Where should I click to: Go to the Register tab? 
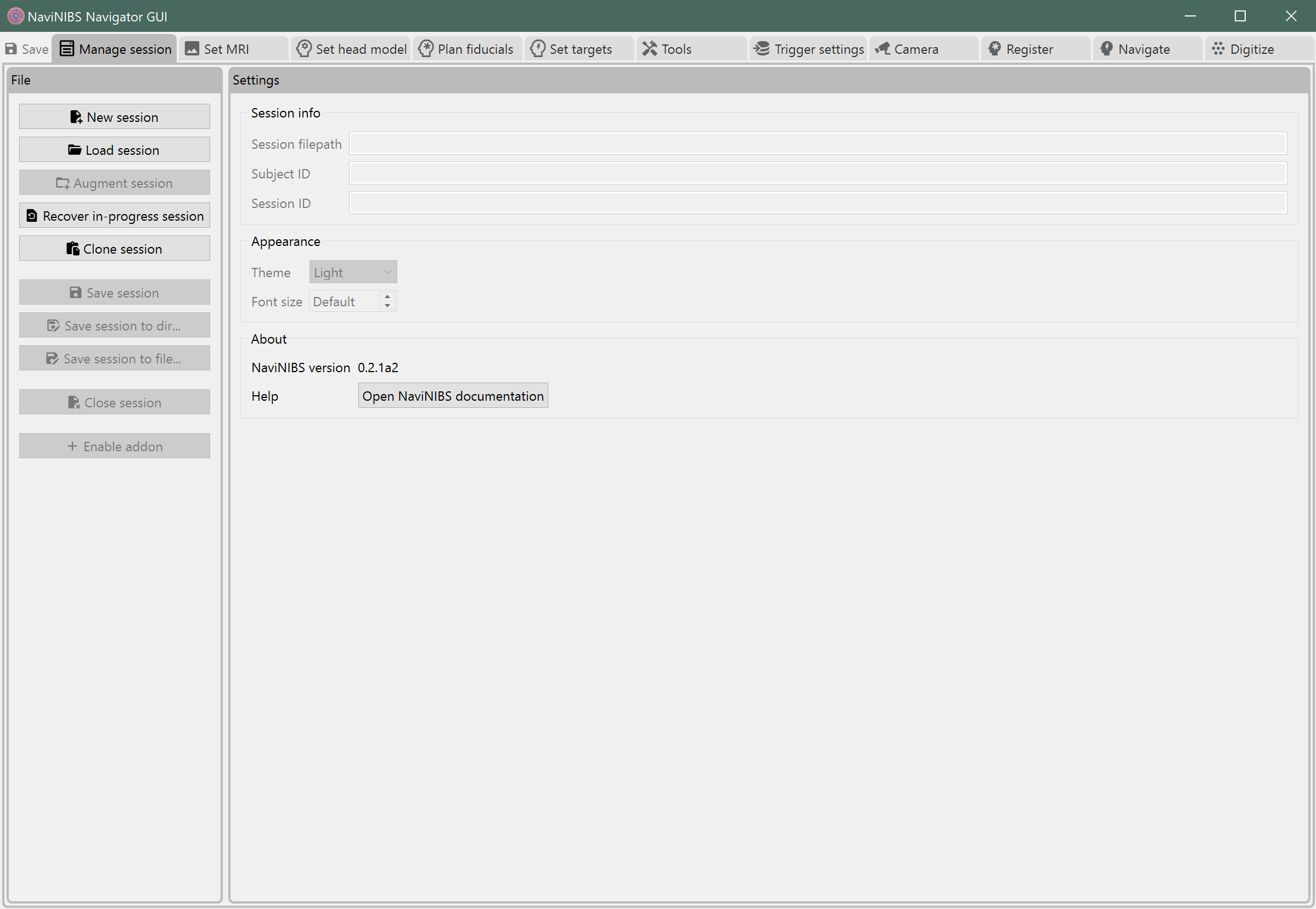1037,49
